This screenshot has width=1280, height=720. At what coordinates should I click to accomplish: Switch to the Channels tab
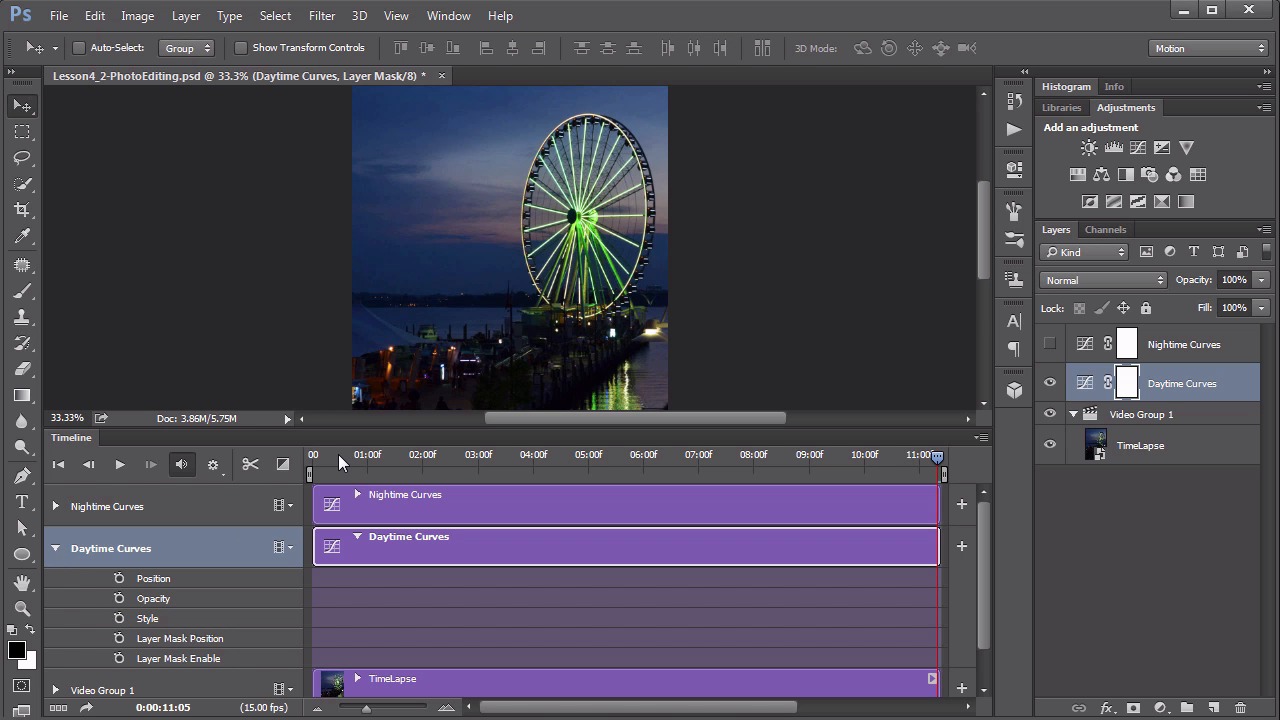1105,229
